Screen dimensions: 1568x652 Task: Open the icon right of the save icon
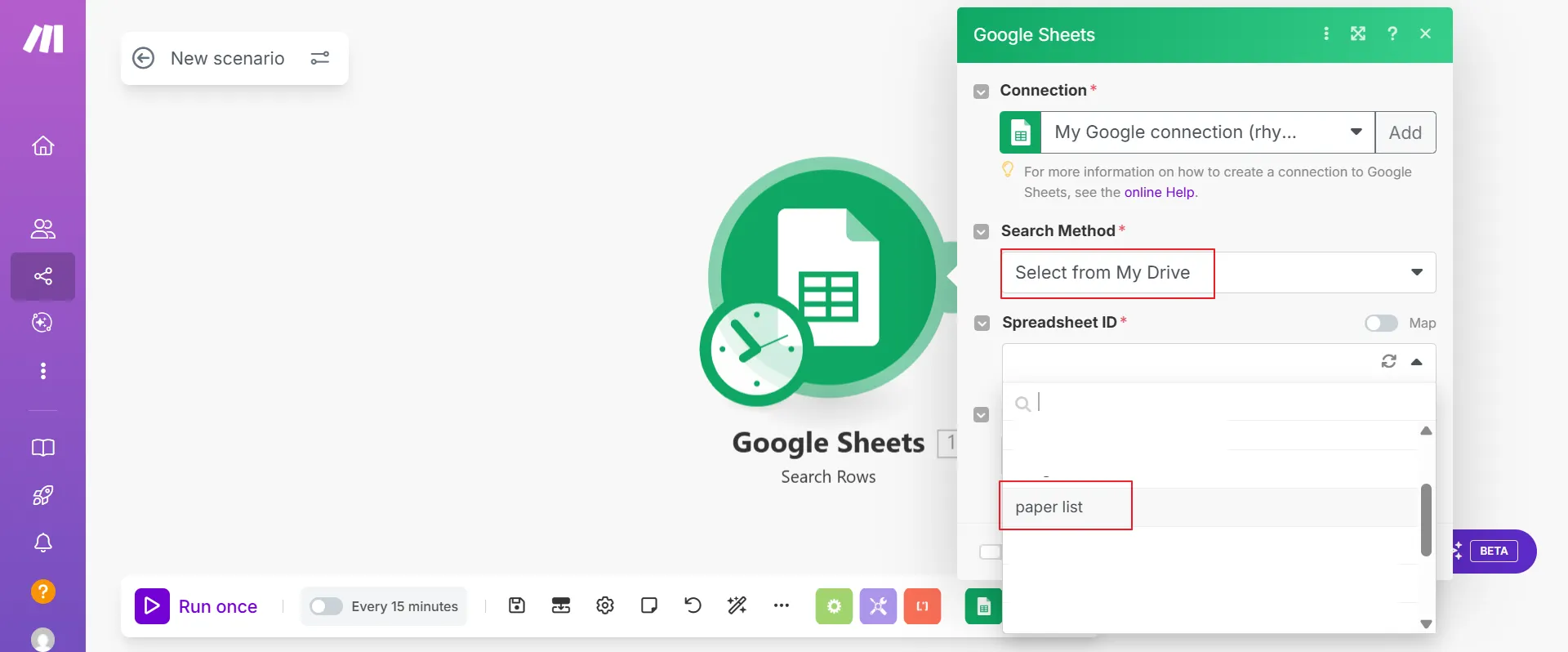tap(561, 605)
